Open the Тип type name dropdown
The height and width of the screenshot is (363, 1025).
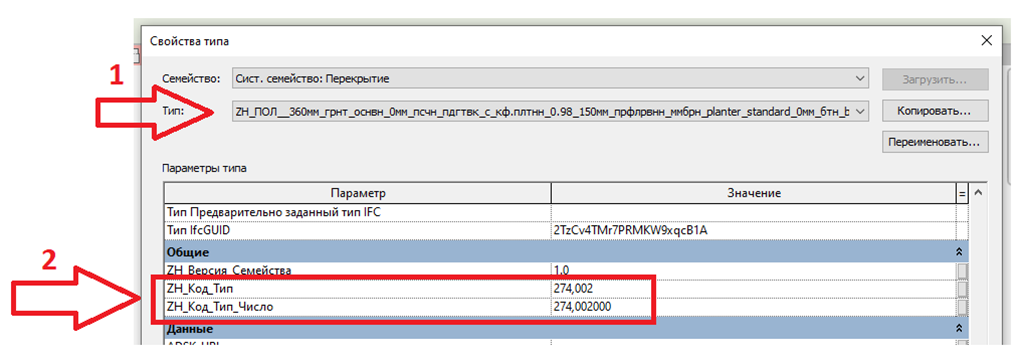click(550, 112)
